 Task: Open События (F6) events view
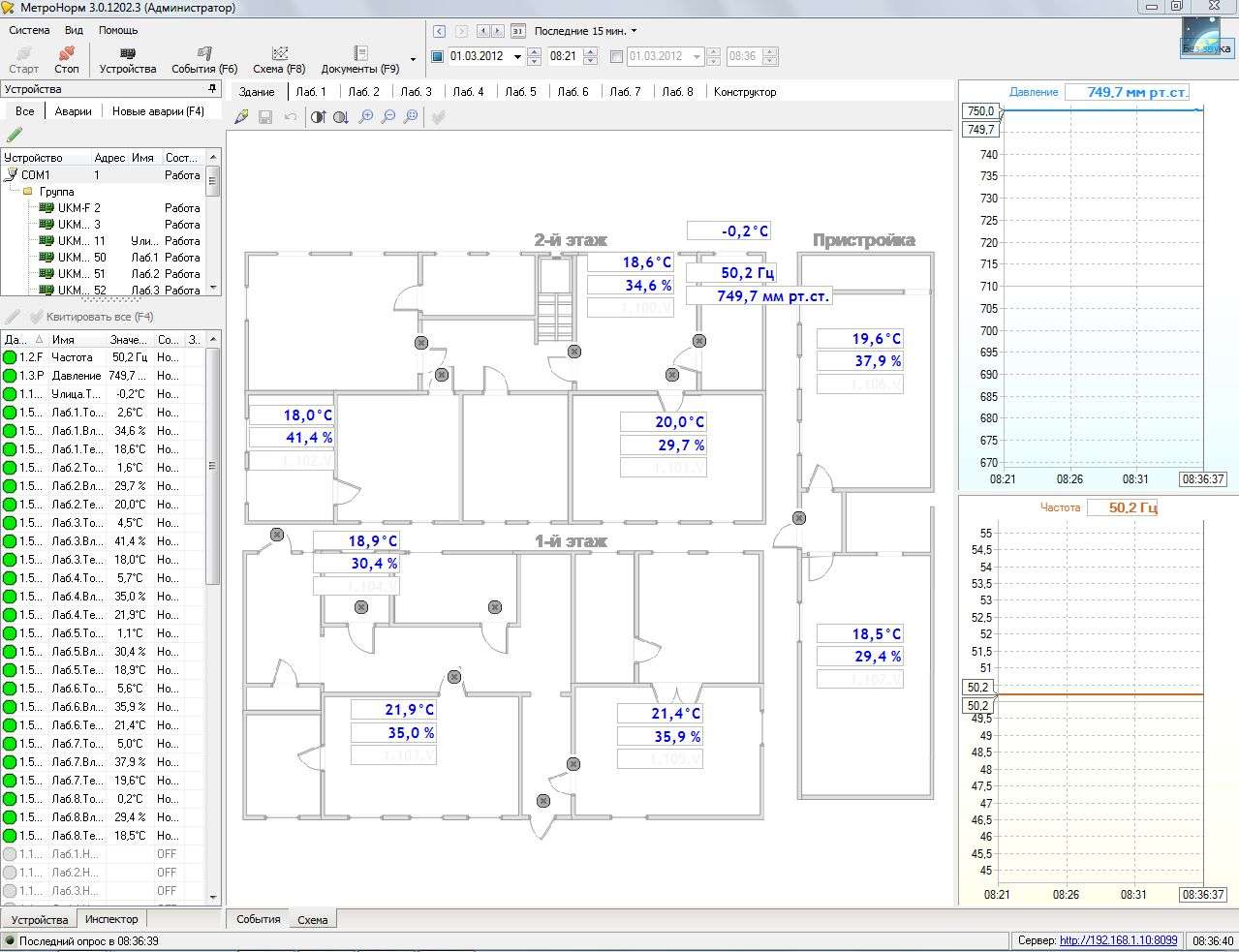(204, 59)
